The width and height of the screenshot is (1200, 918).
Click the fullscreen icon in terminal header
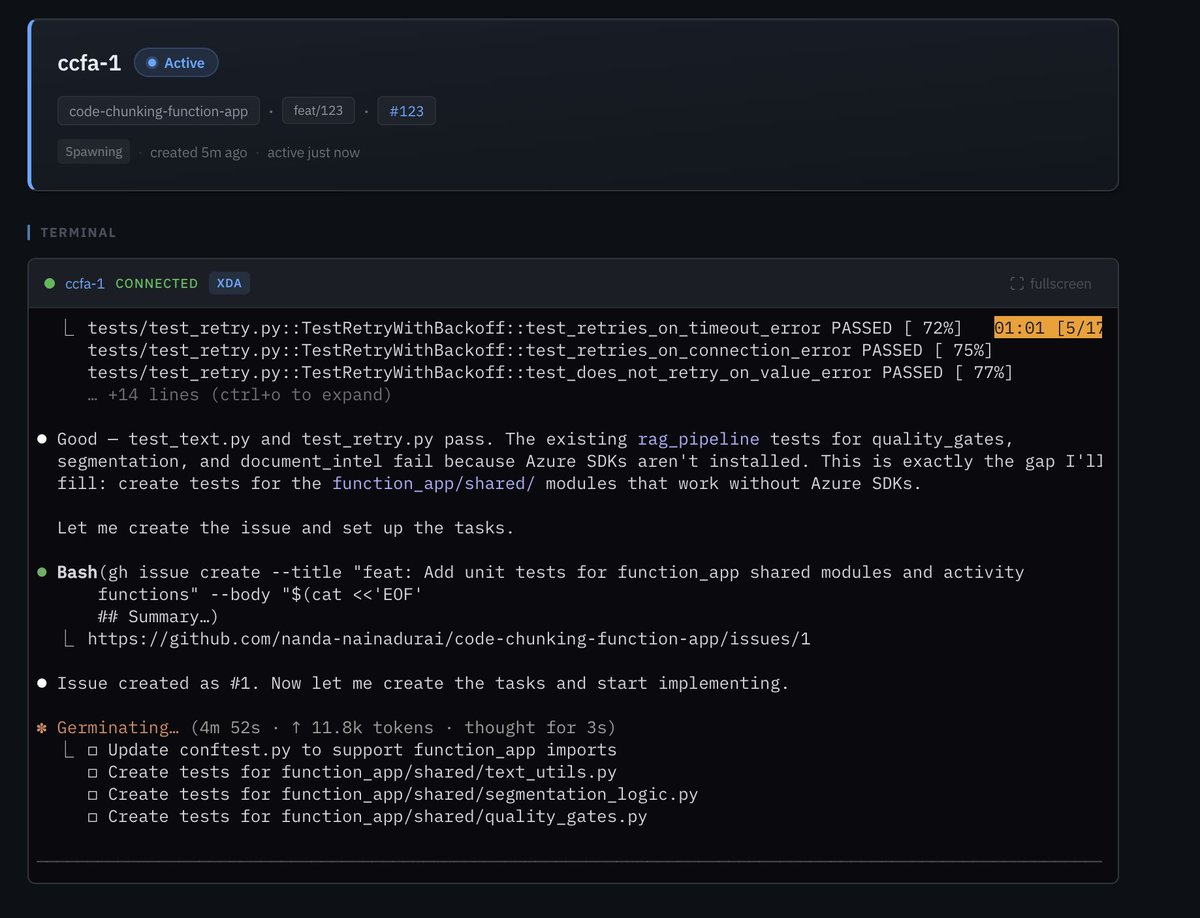(x=1016, y=284)
